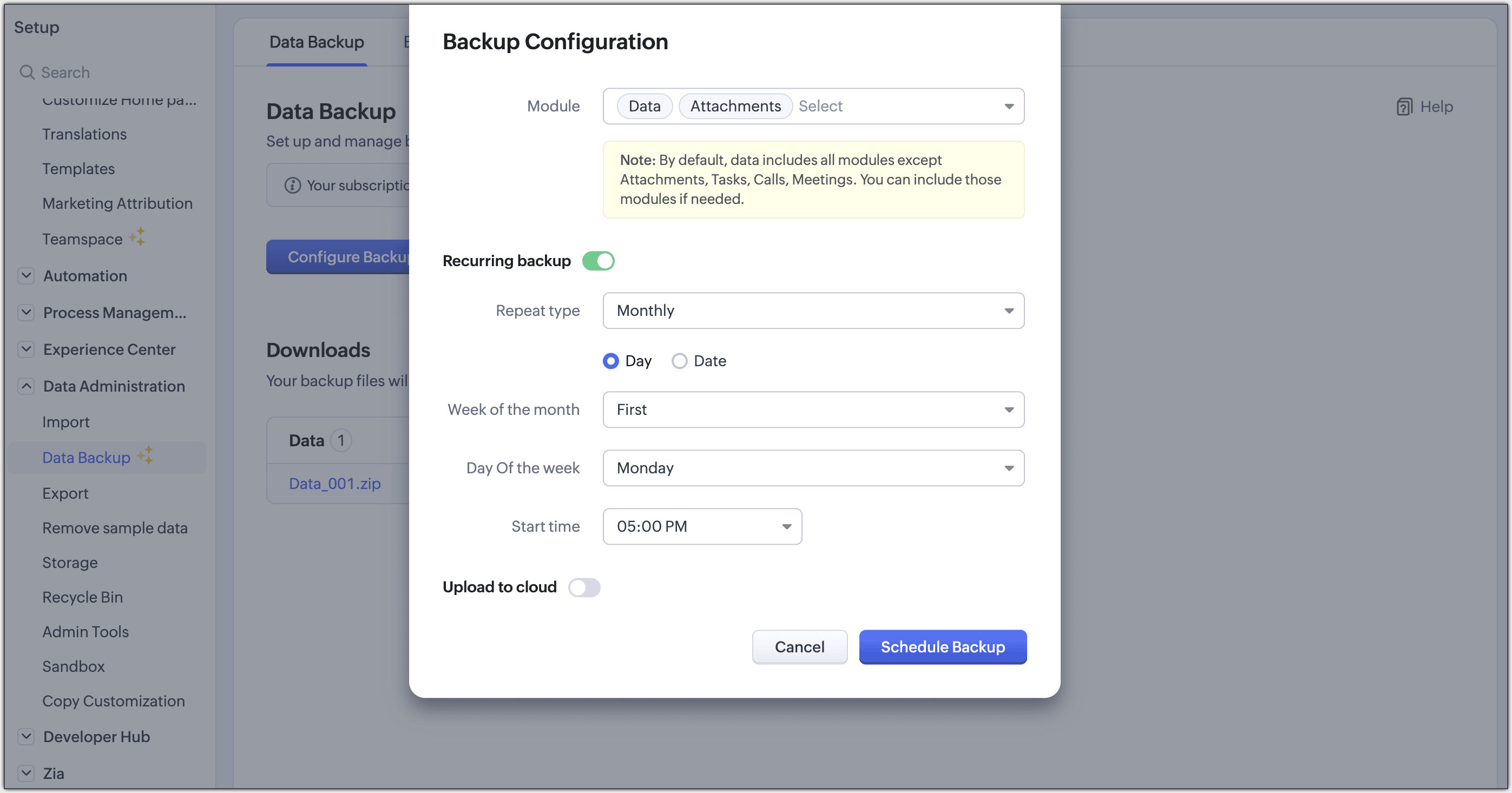Click the sparkle icon beside Teamspace
Viewport: 1512px width, 793px height.
137,237
